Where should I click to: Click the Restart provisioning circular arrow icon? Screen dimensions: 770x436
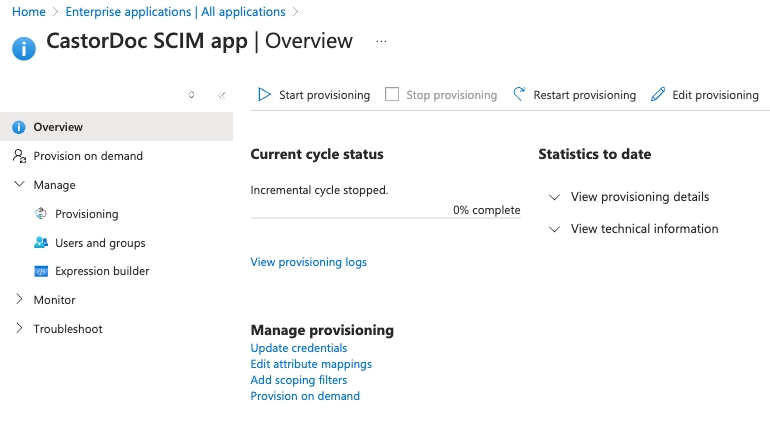pyautogui.click(x=519, y=95)
